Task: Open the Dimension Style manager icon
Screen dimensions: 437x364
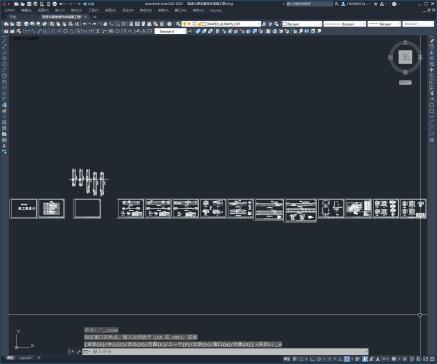Action: point(191,31)
